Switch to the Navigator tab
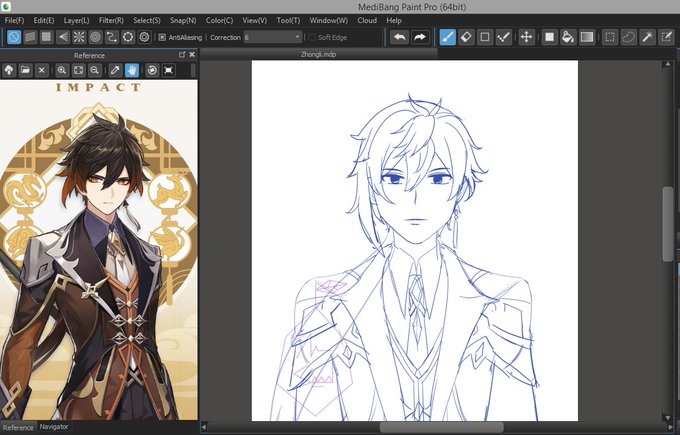 coord(54,427)
